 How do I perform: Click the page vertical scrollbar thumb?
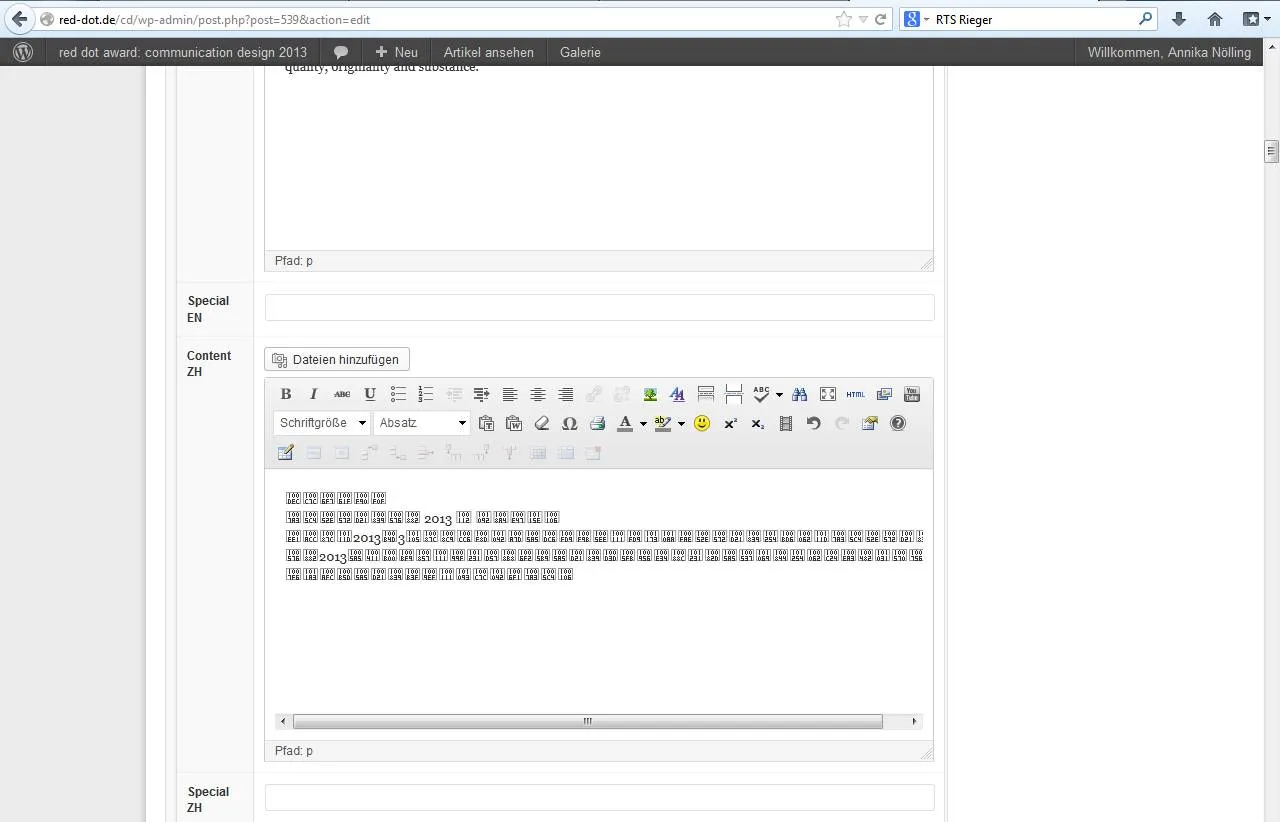tap(1272, 151)
